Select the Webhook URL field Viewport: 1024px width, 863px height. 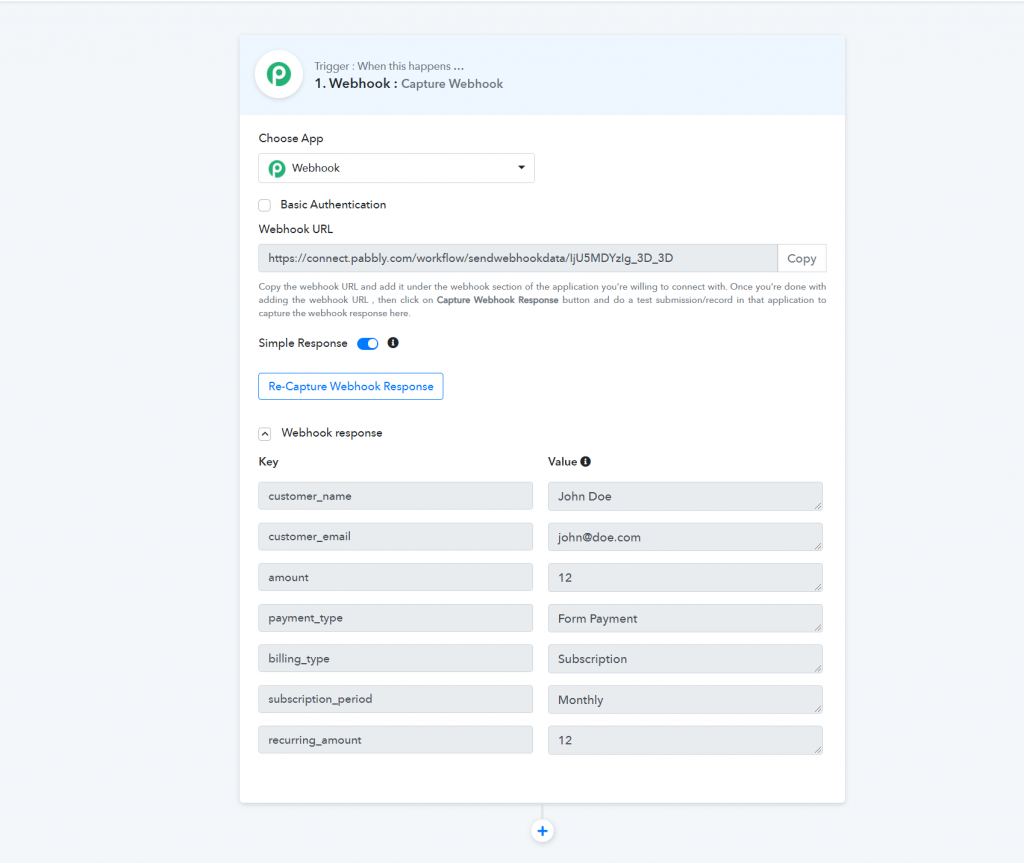point(518,258)
